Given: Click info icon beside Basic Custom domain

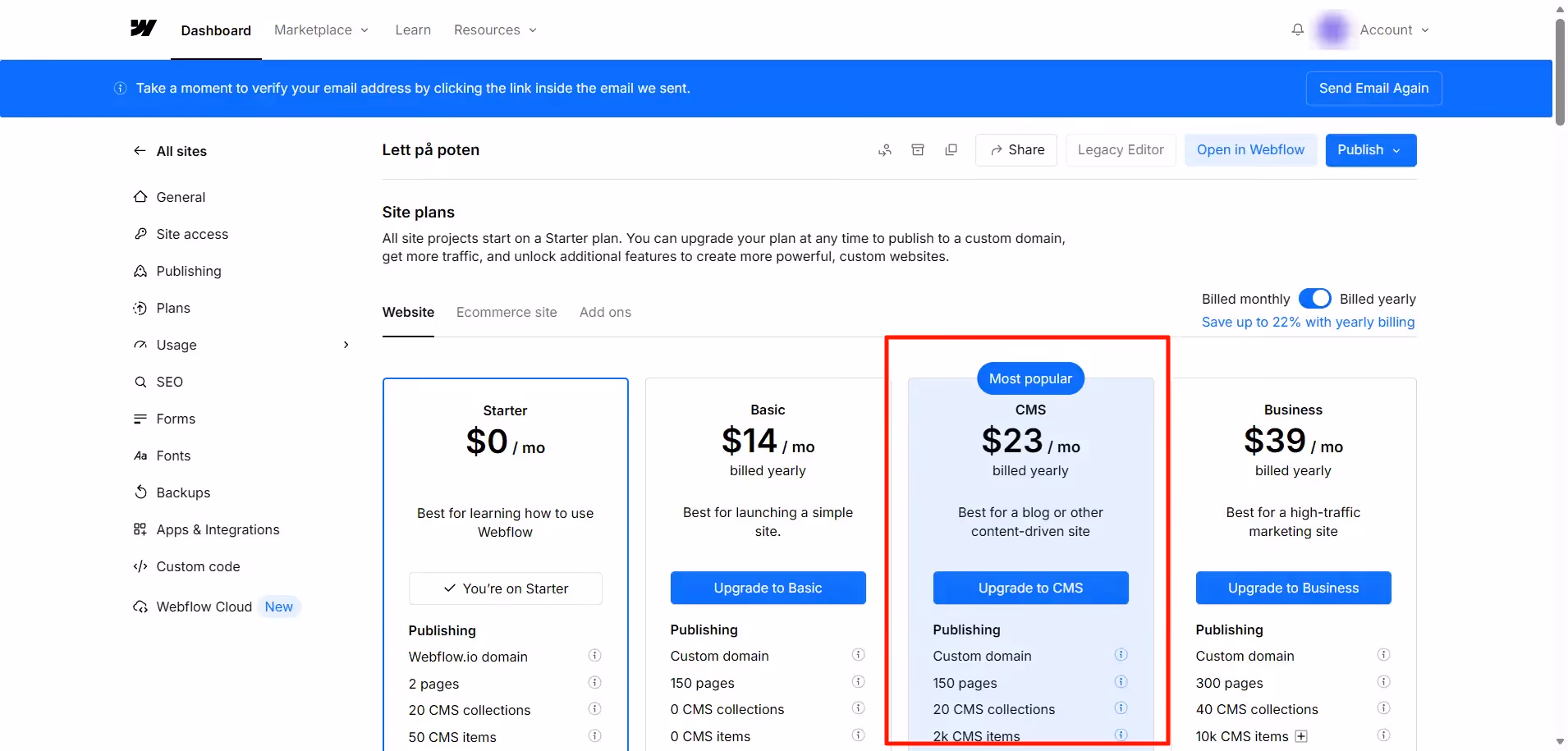Looking at the screenshot, I should [858, 654].
